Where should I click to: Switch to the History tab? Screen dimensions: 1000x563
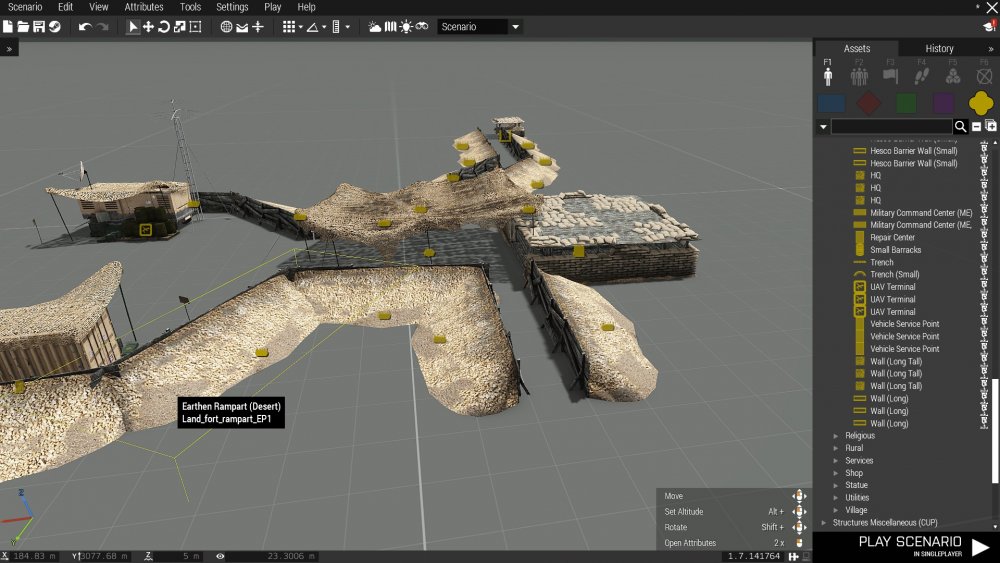click(939, 48)
